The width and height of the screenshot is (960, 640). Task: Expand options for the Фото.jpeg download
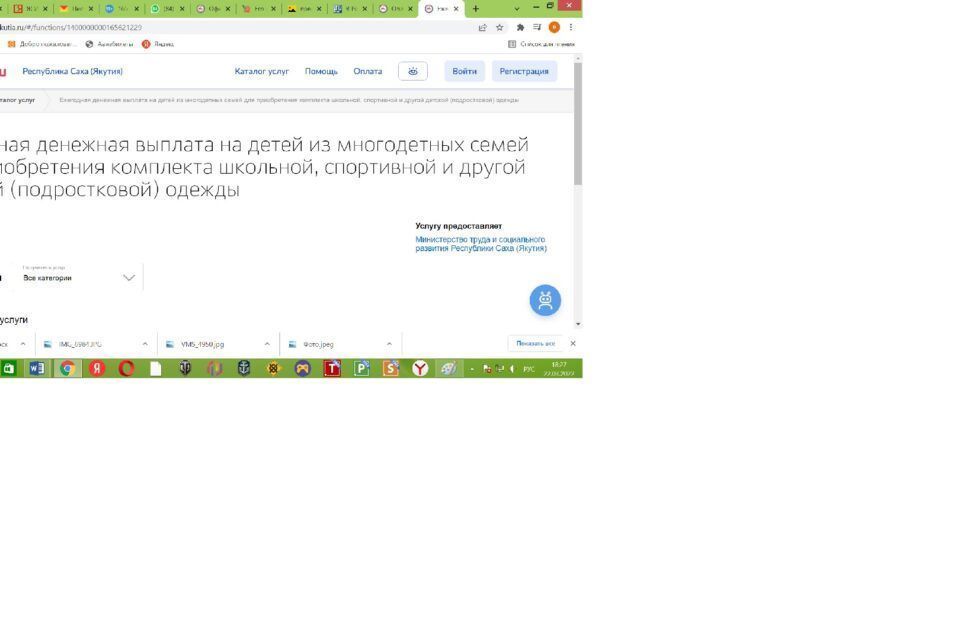click(x=389, y=344)
